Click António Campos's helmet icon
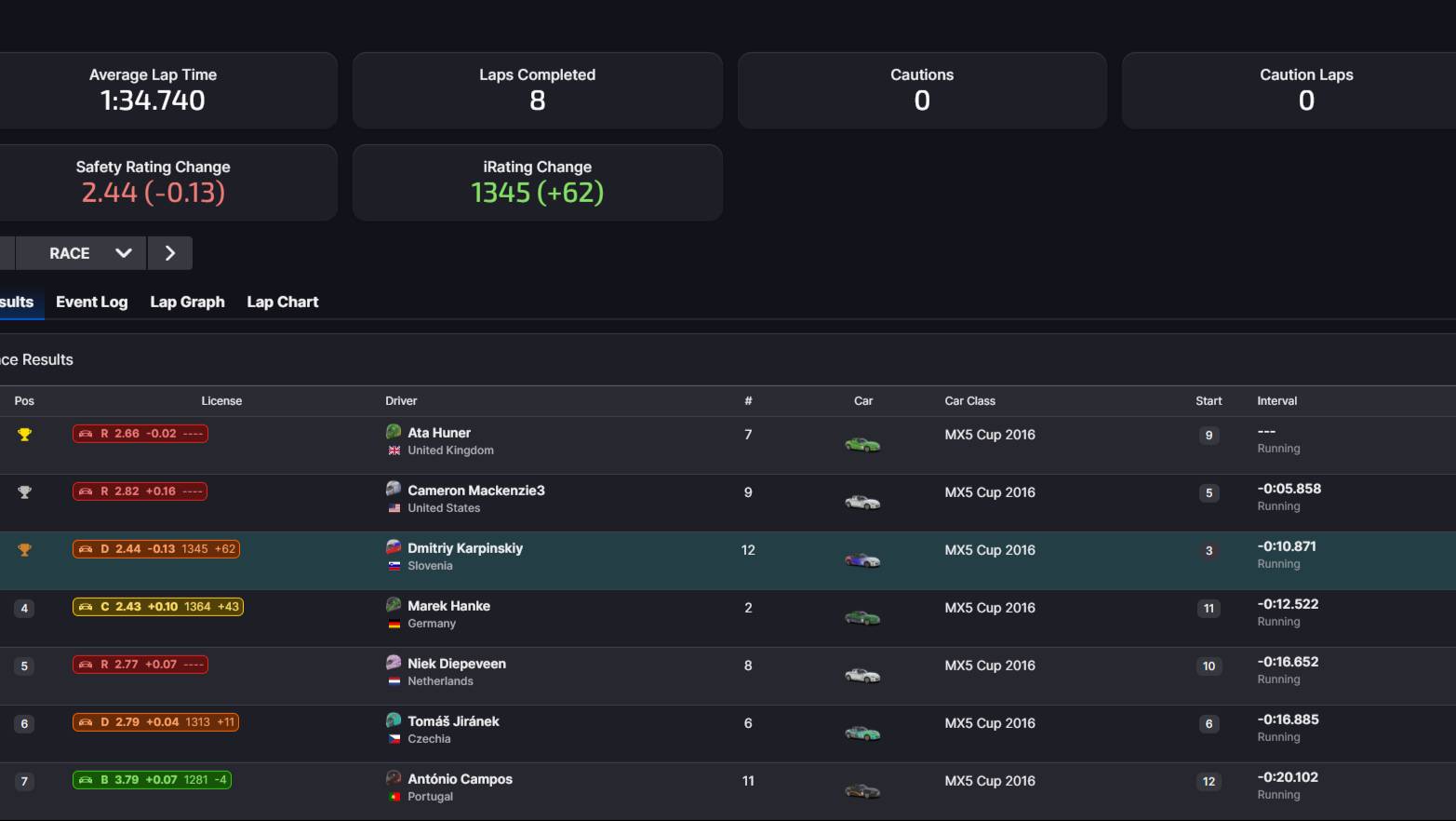Screen dimensions: 1456x821 click(x=394, y=778)
